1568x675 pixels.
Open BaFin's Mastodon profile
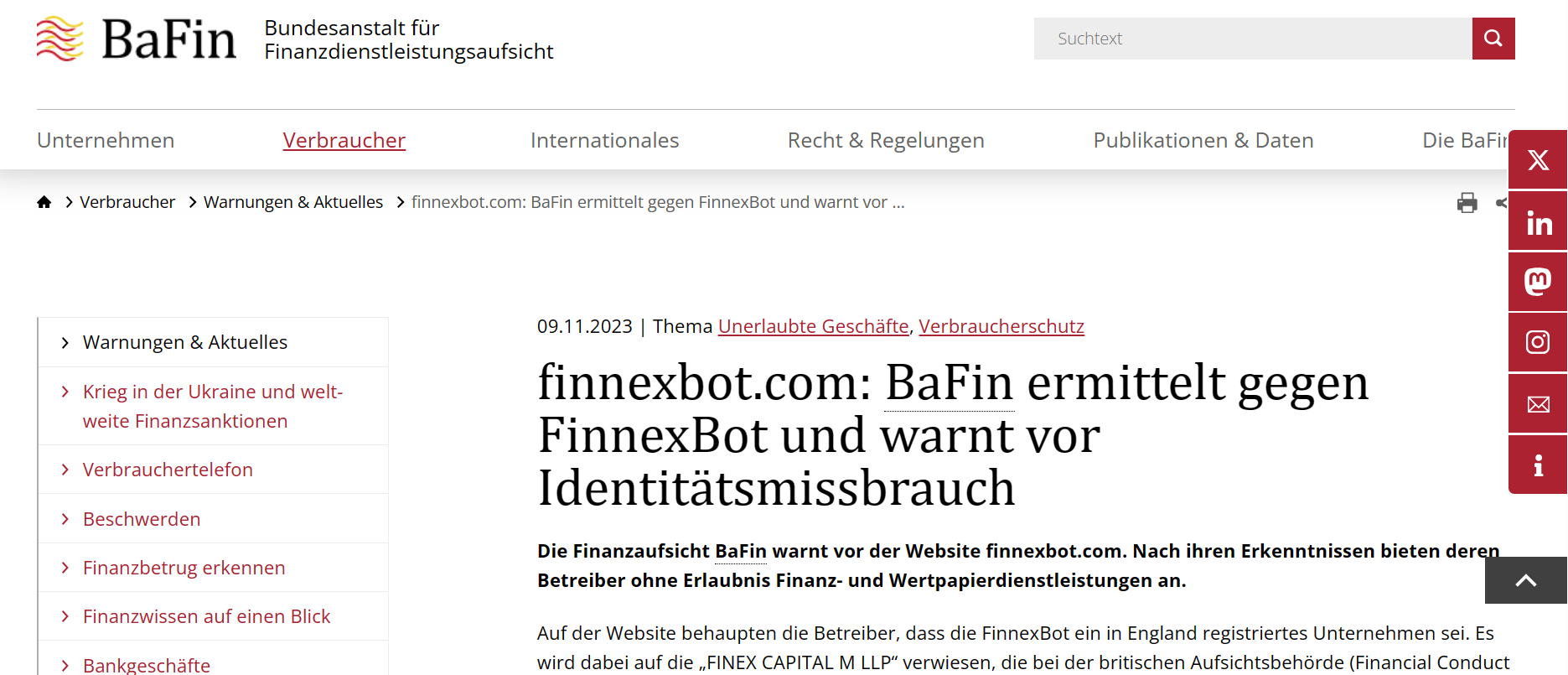pyautogui.click(x=1538, y=282)
